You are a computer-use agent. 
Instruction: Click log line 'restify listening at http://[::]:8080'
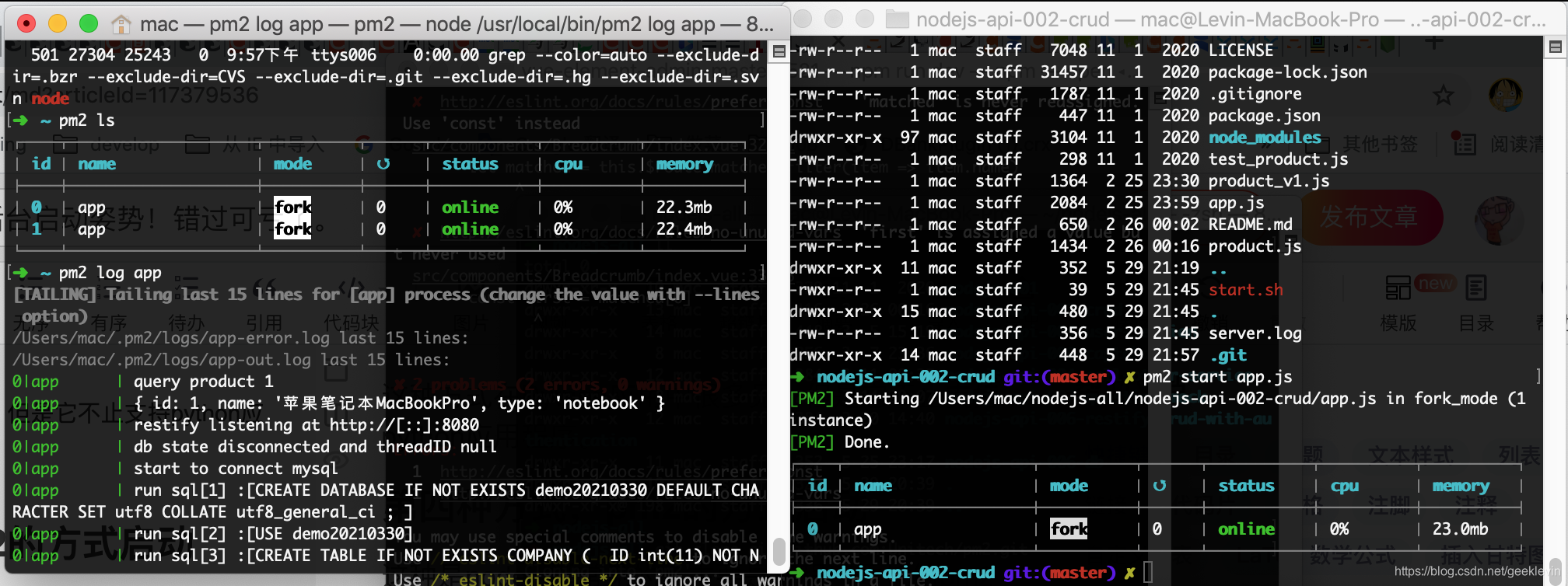click(306, 425)
